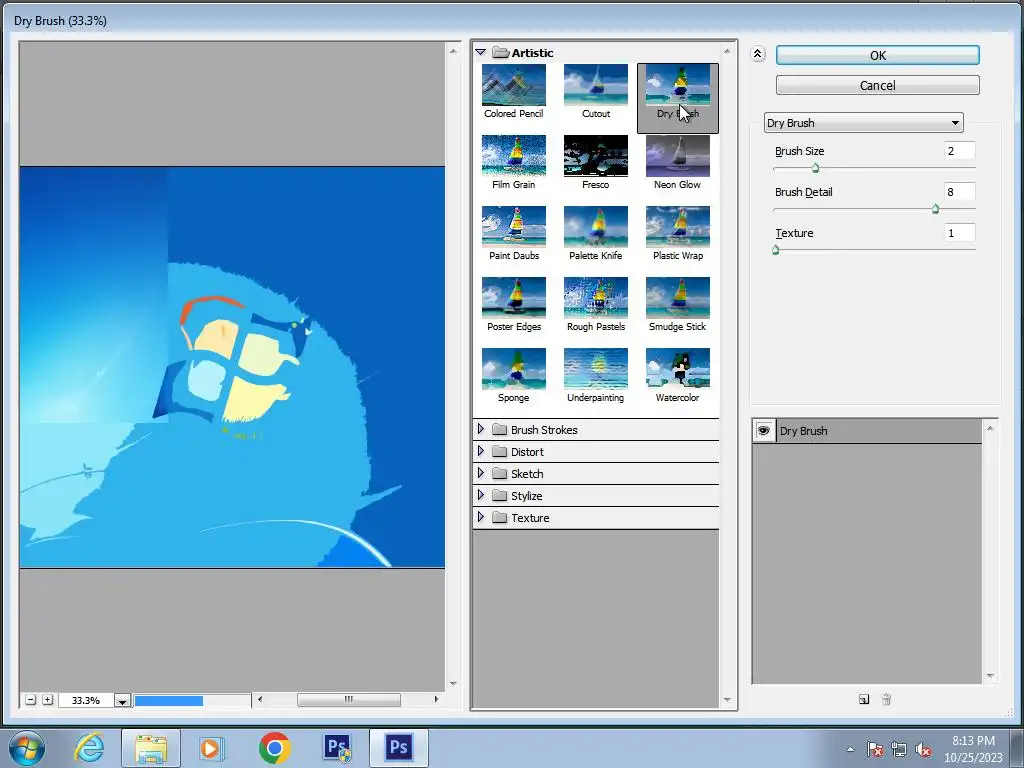Image resolution: width=1024 pixels, height=768 pixels.
Task: Click the muted volume tray icon
Action: (x=923, y=749)
